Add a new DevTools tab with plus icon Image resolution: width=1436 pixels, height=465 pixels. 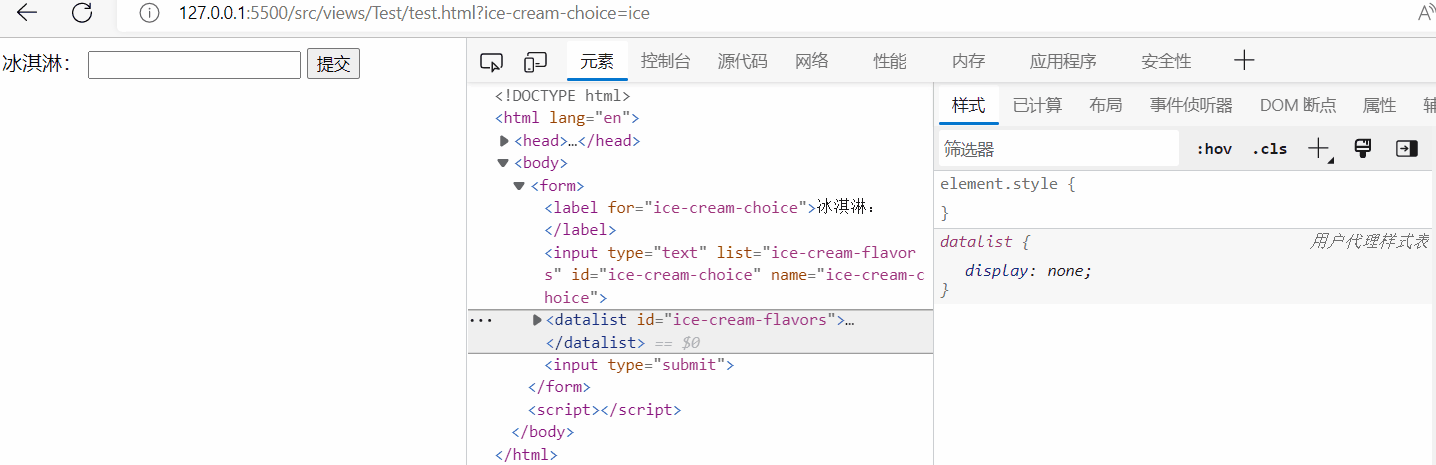[1244, 60]
